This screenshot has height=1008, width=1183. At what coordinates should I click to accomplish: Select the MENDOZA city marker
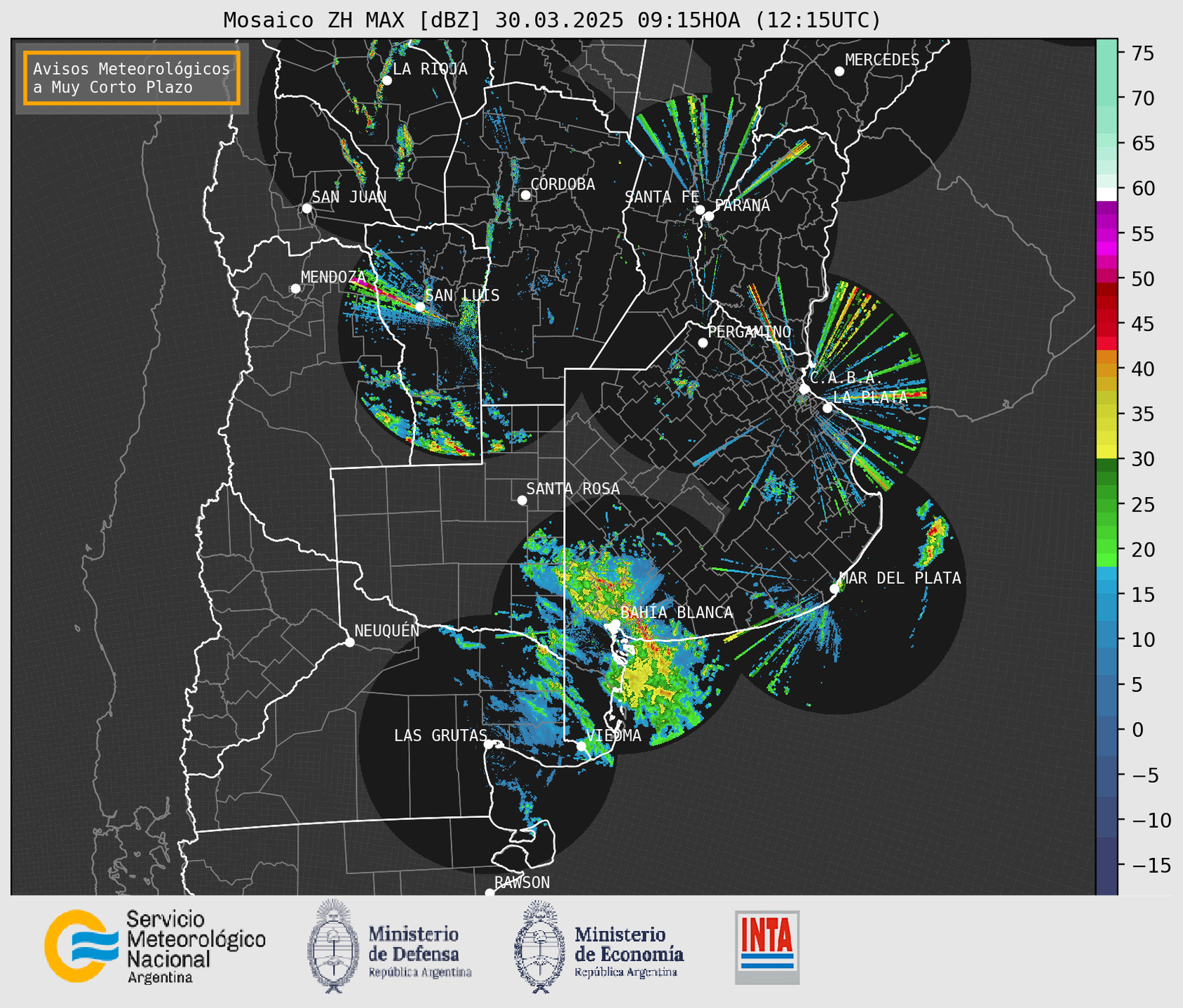pos(296,289)
